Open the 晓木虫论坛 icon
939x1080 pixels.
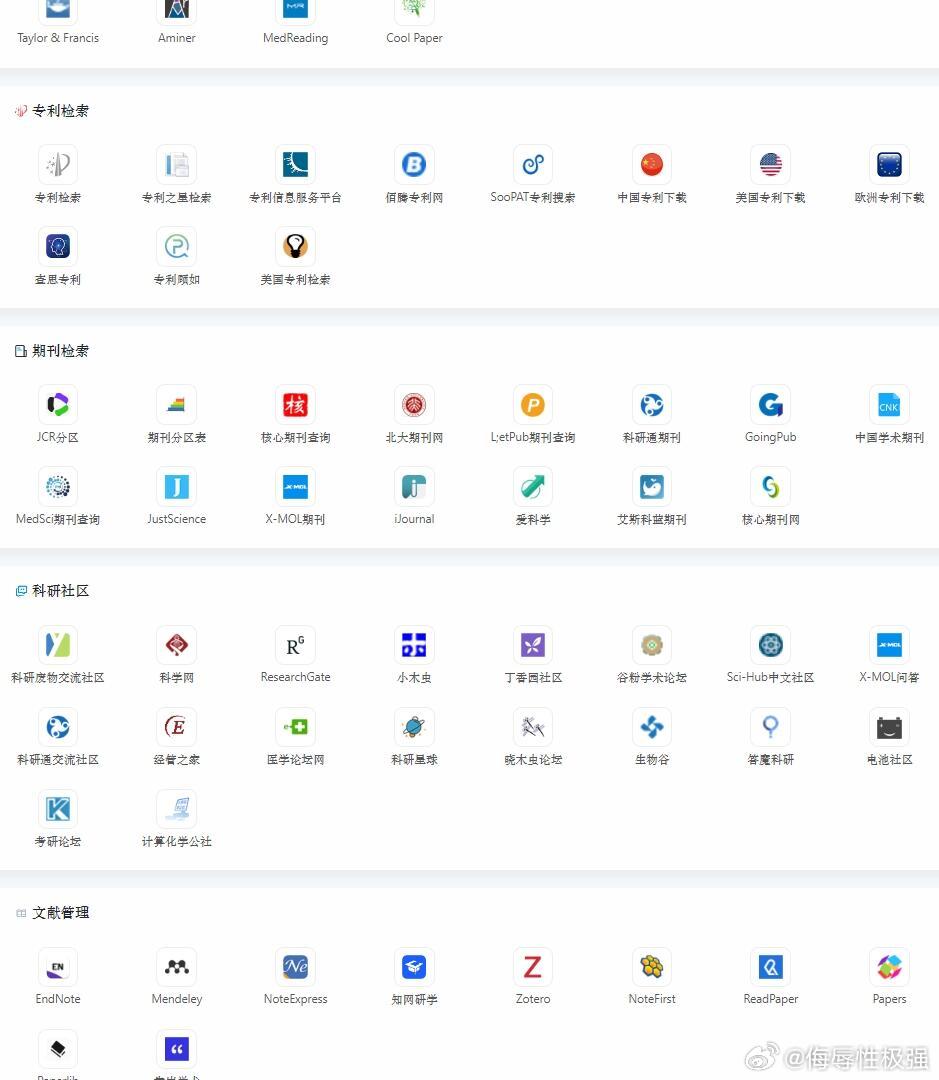[x=533, y=727]
